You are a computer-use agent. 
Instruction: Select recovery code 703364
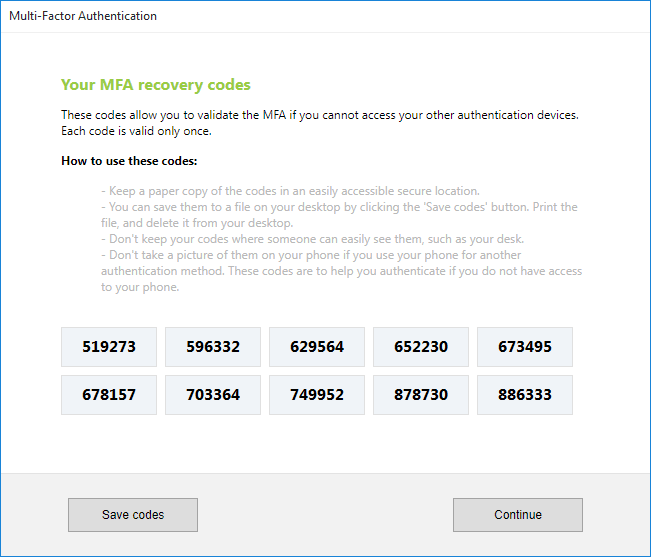coord(213,395)
